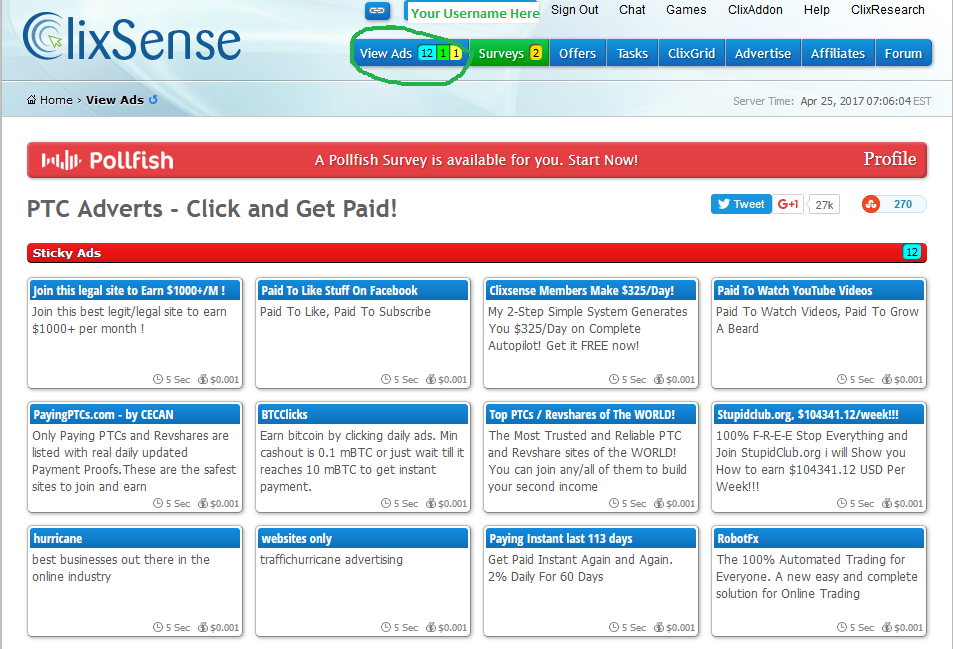Click the Pollfish logo in the banner
Image resolution: width=953 pixels, height=649 pixels.
pos(108,160)
